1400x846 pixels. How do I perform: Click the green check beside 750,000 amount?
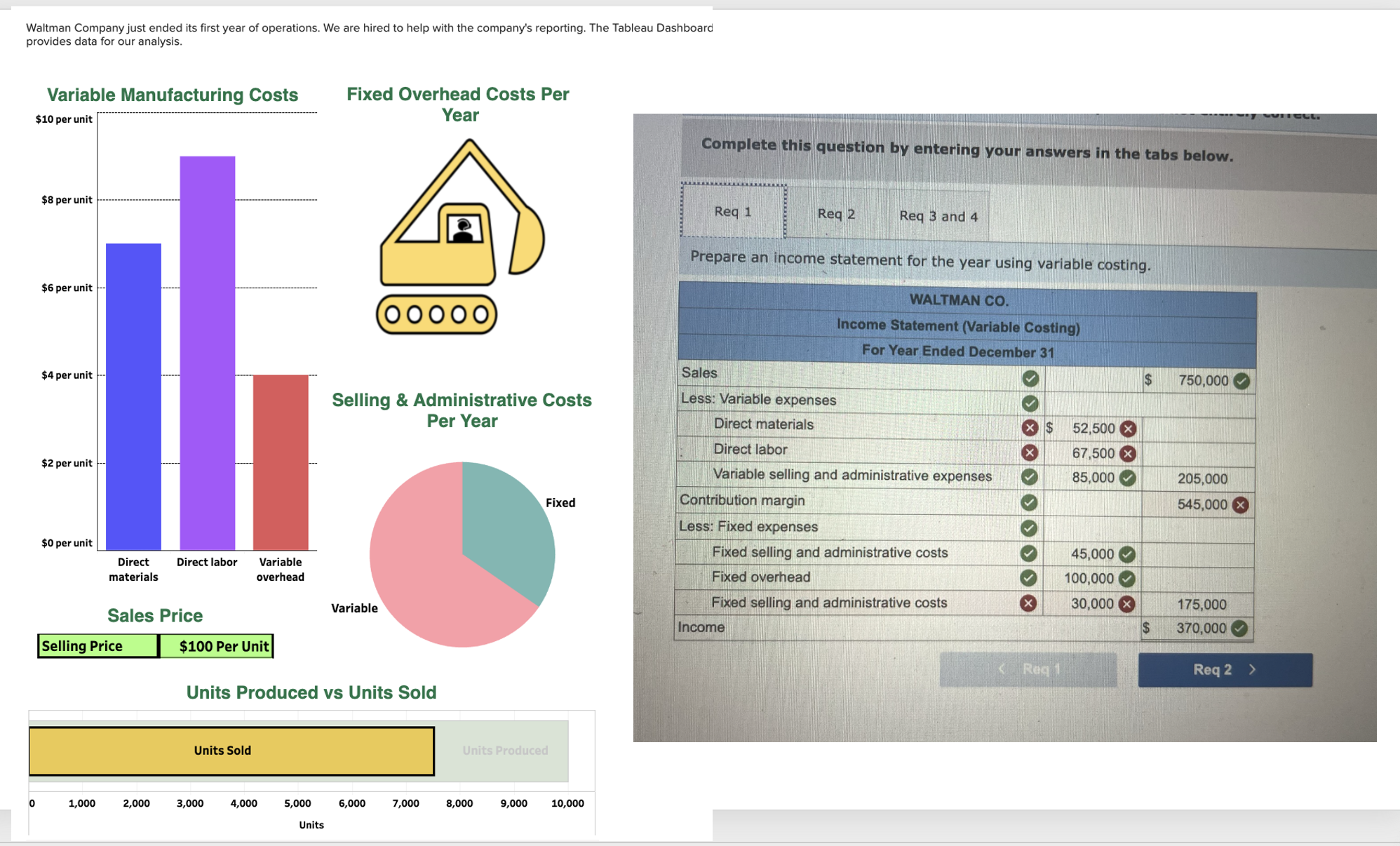(1241, 381)
